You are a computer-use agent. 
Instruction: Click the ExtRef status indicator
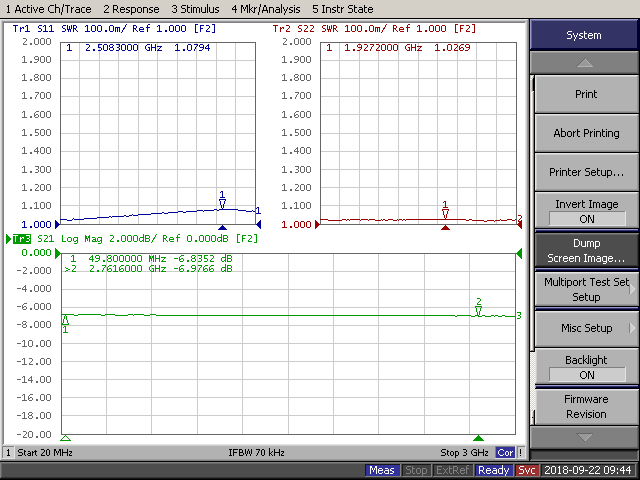[453, 470]
